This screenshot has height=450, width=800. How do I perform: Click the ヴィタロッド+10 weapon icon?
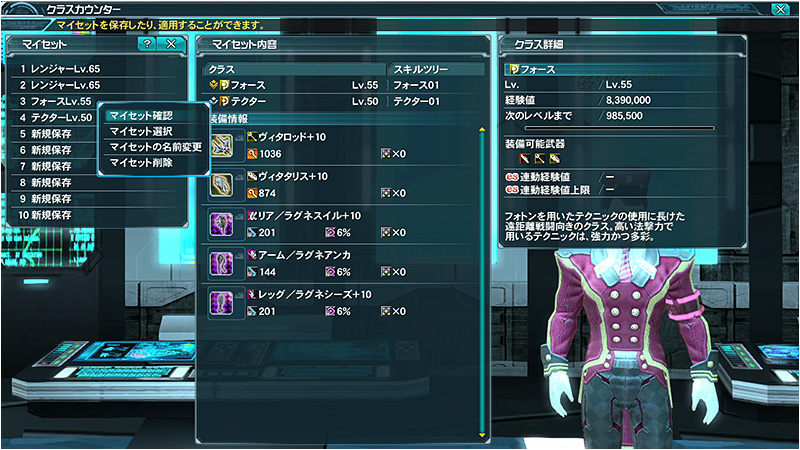pyautogui.click(x=221, y=145)
